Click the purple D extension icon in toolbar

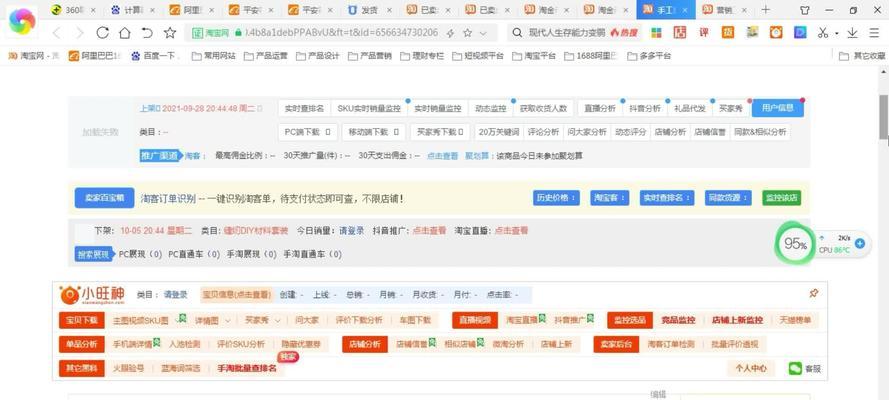pos(800,33)
